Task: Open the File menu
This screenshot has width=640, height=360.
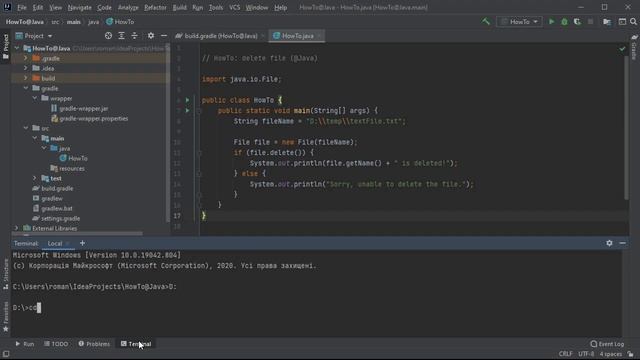Action: 22,7
